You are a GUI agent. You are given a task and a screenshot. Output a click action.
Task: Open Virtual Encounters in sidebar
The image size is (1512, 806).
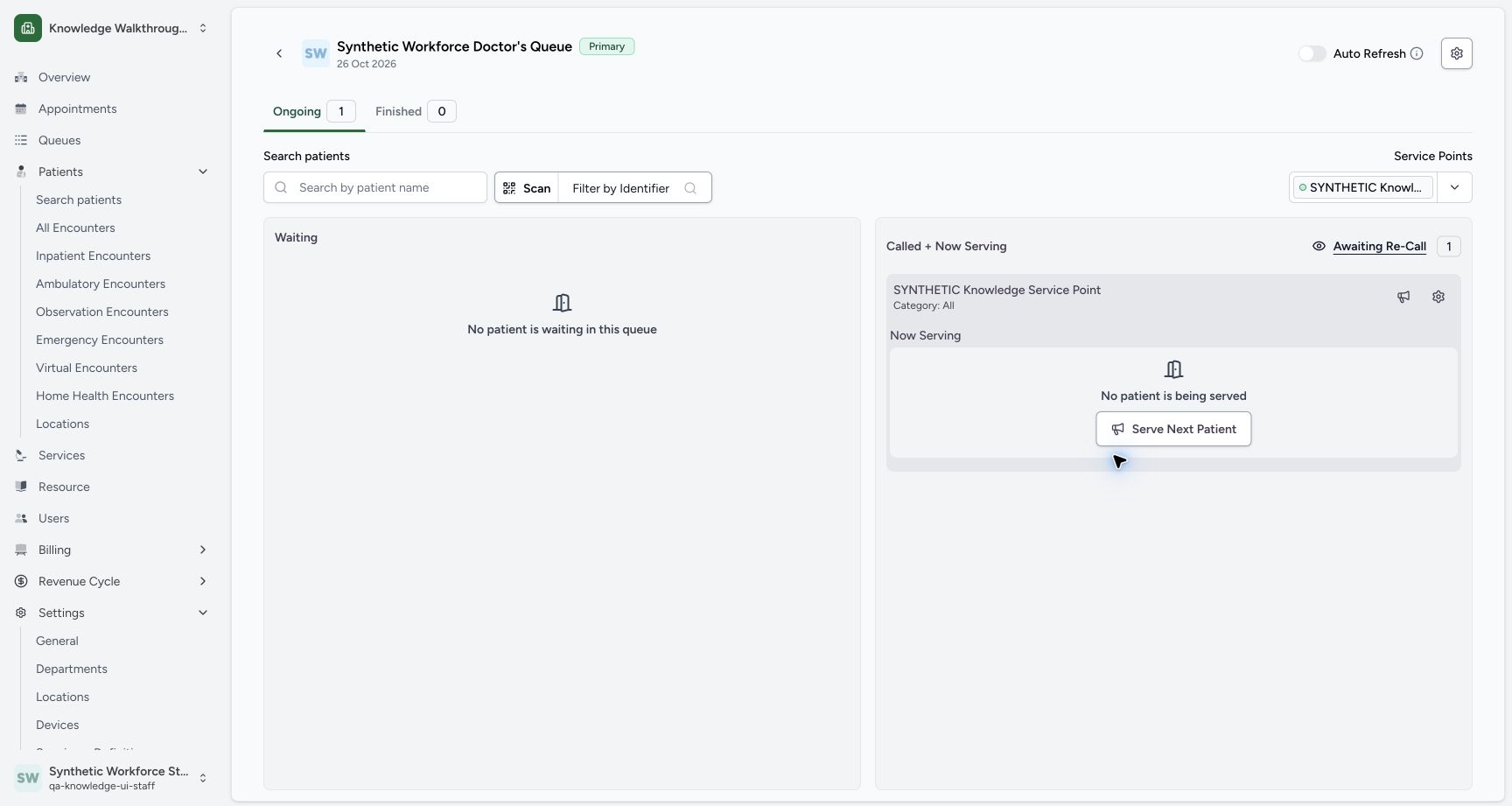(87, 368)
